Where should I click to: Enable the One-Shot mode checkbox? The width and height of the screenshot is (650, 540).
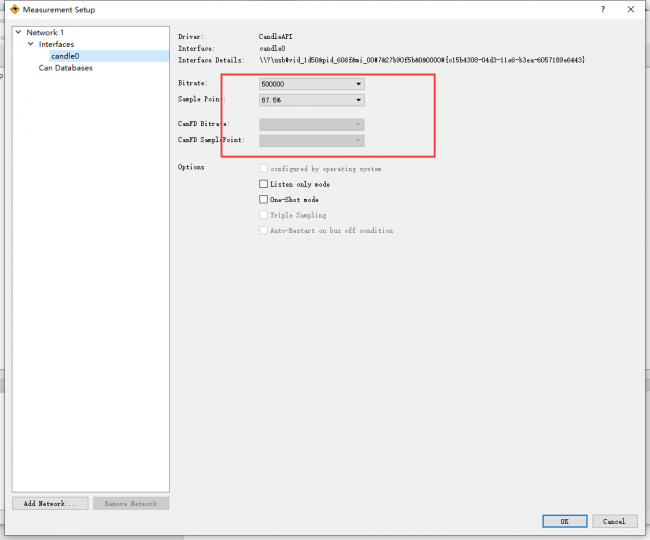(x=263, y=199)
